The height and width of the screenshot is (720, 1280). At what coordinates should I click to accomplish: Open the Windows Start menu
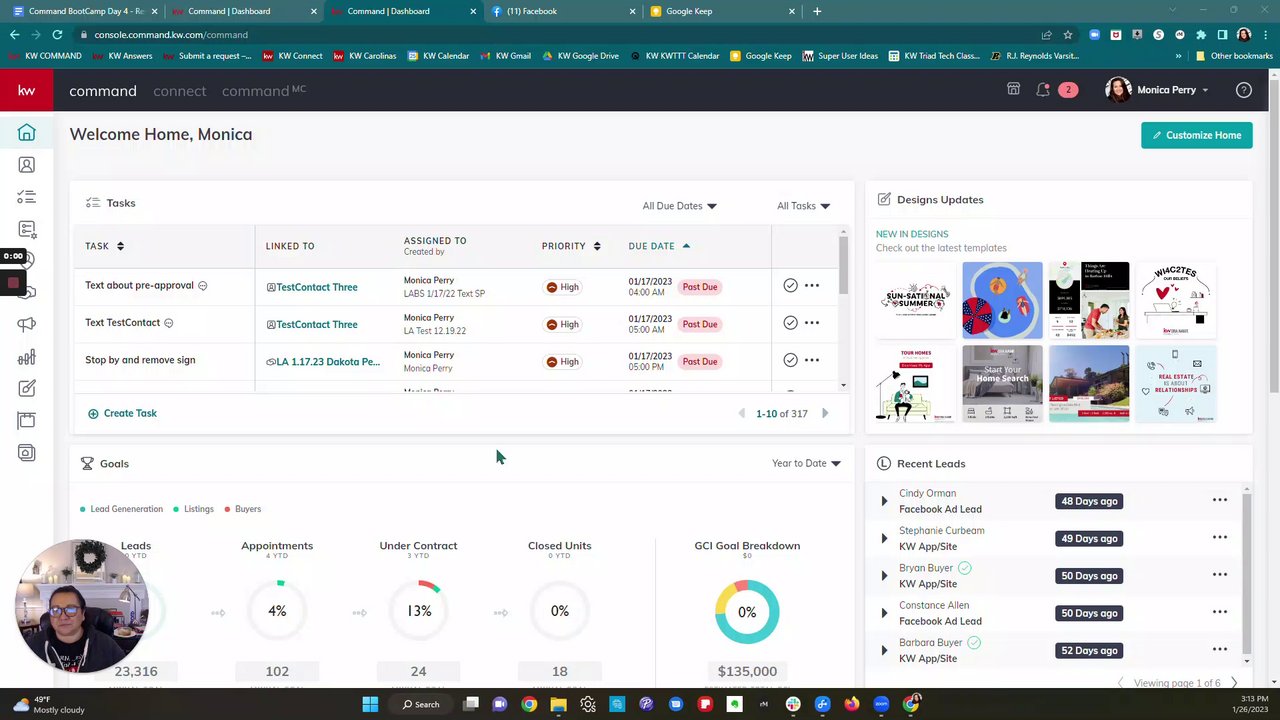click(x=370, y=704)
